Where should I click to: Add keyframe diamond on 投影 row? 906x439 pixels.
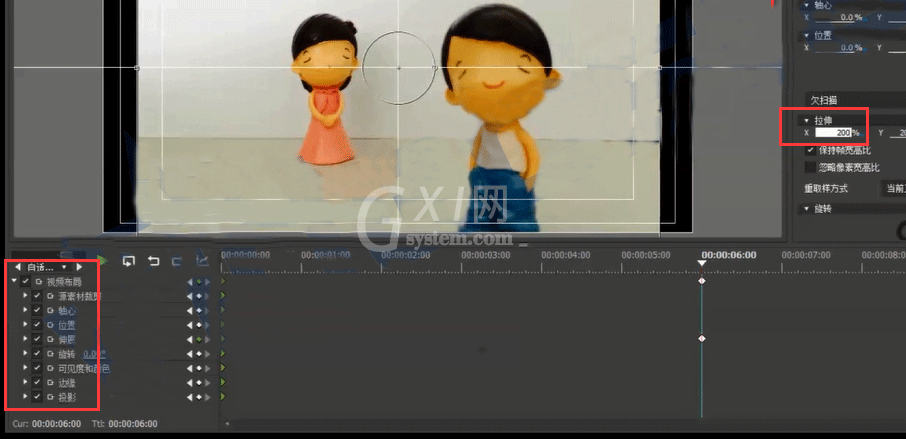198,397
